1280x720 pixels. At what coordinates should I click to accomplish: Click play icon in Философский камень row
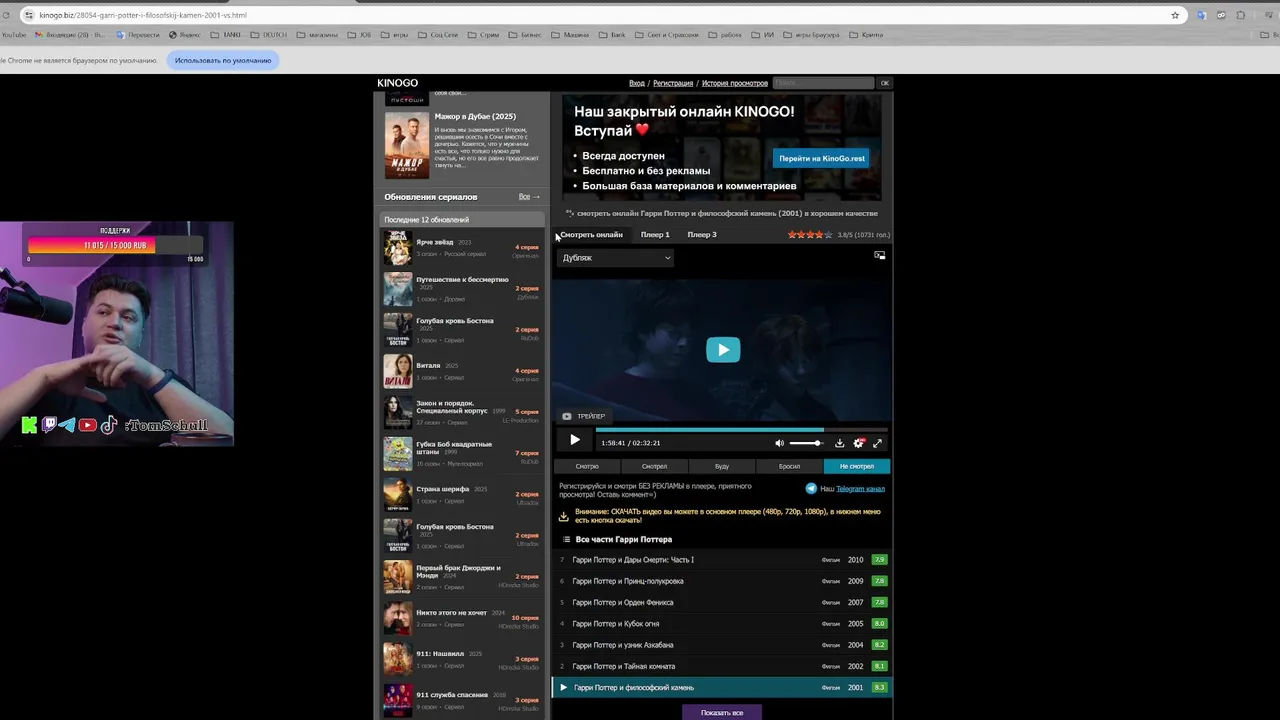563,687
